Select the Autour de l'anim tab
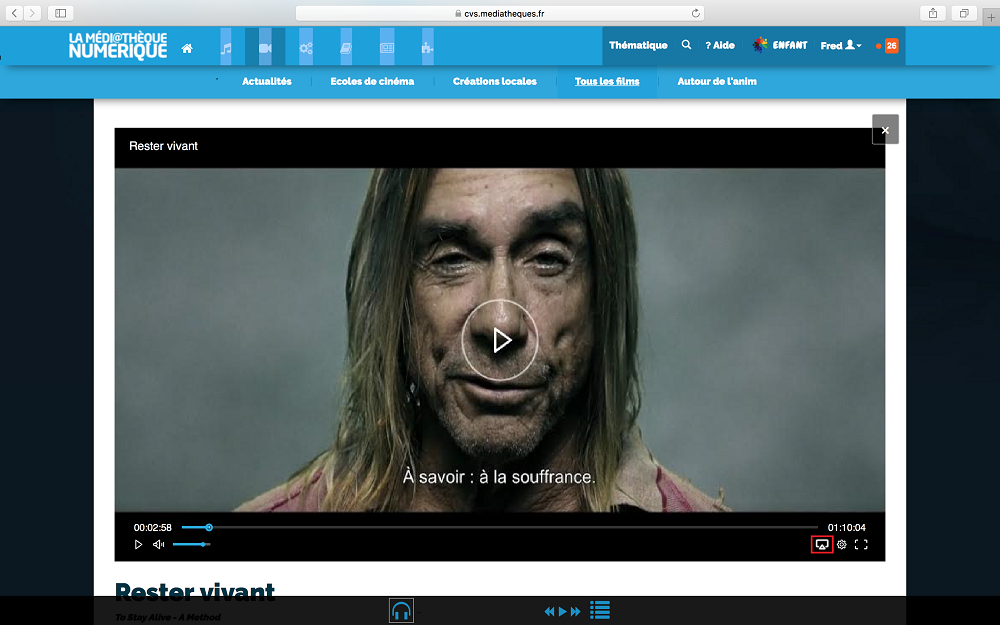 click(717, 81)
